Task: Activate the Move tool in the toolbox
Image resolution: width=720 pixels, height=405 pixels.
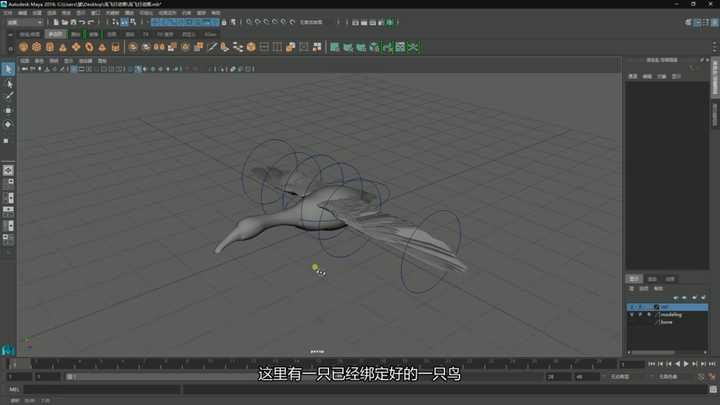Action: (x=8, y=111)
